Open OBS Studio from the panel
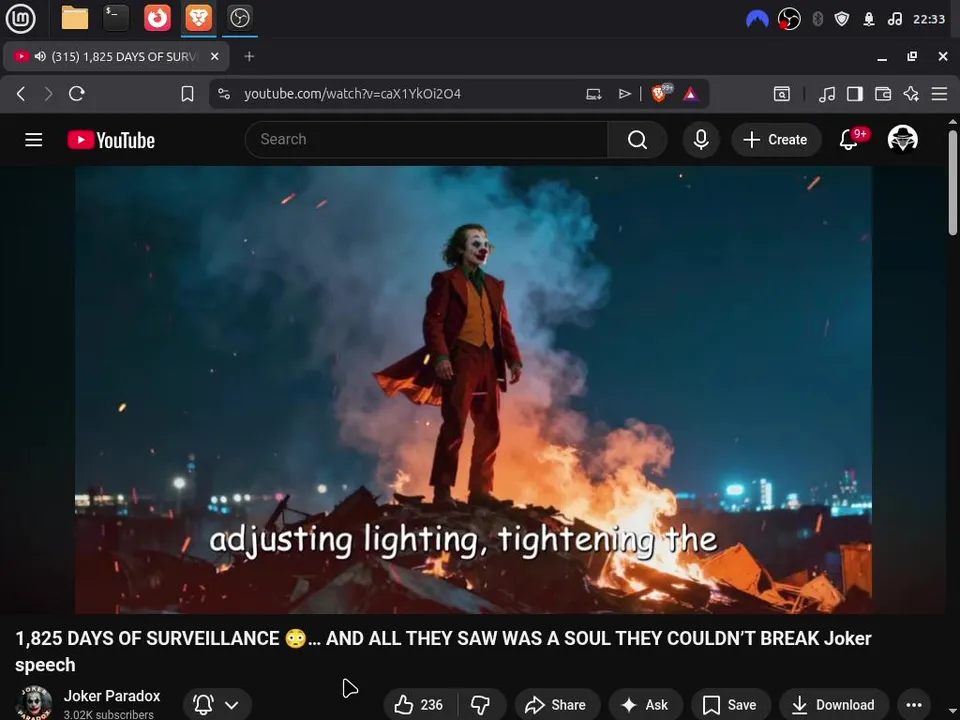The width and height of the screenshot is (960, 720). coord(239,18)
